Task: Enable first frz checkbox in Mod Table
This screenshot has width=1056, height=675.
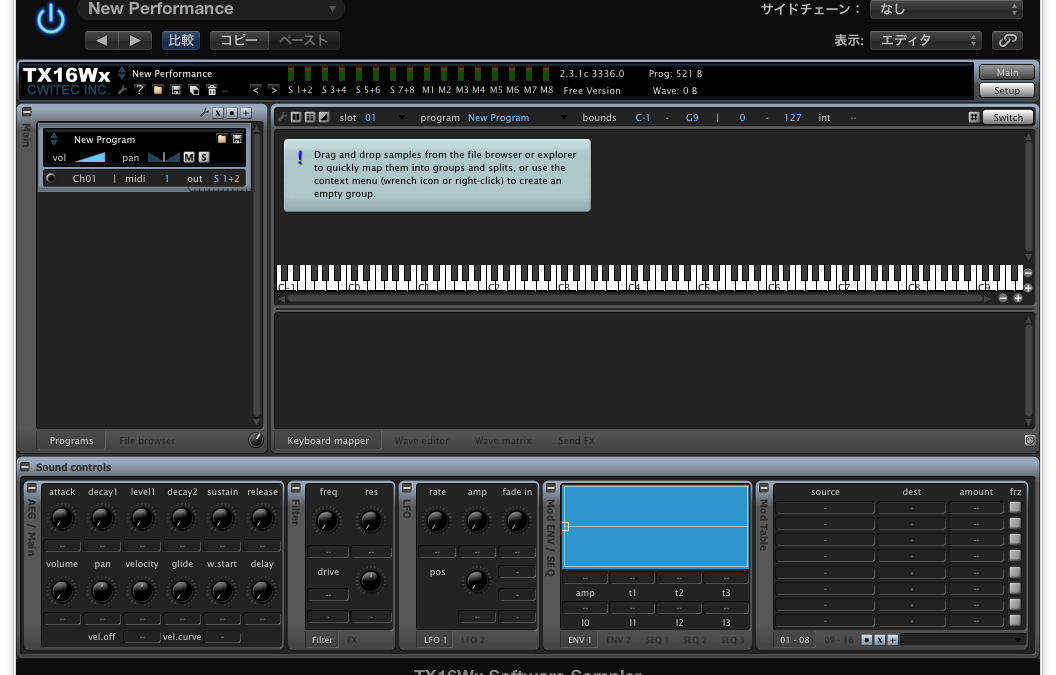Action: [1015, 508]
